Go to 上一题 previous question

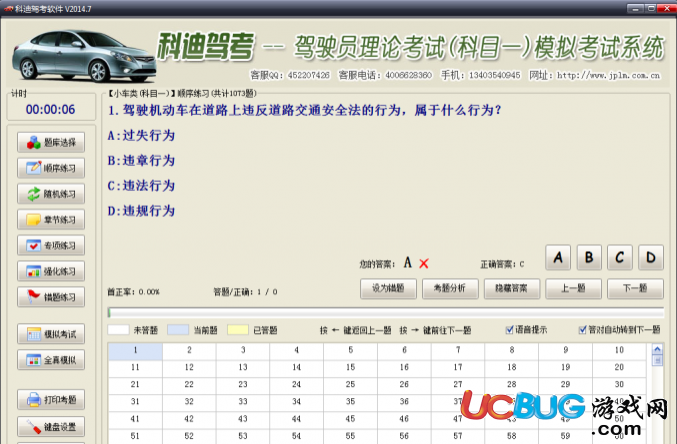coord(573,289)
